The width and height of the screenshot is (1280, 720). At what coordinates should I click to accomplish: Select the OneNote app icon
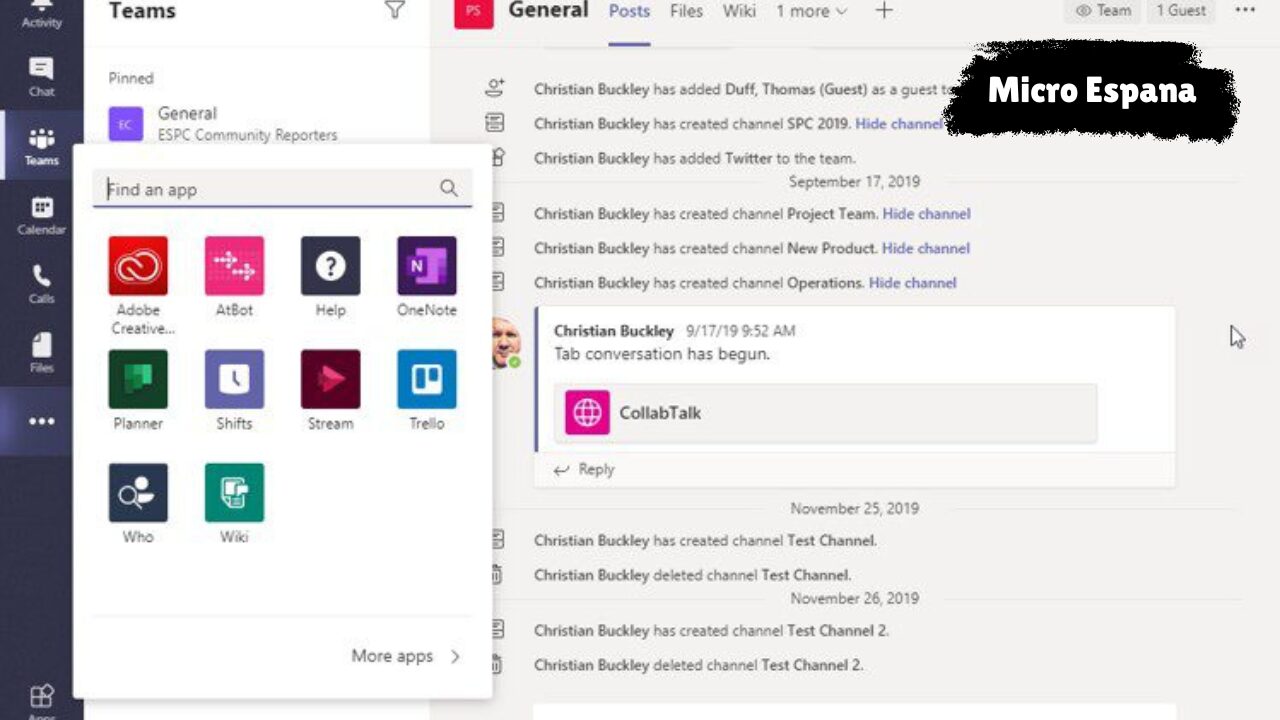point(426,266)
